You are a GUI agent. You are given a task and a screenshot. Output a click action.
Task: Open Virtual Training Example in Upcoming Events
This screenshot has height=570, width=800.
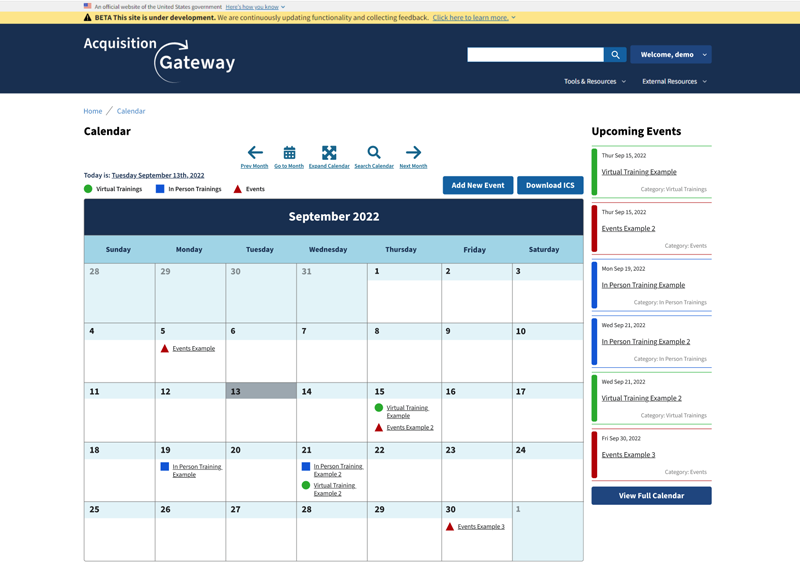pyautogui.click(x=639, y=172)
